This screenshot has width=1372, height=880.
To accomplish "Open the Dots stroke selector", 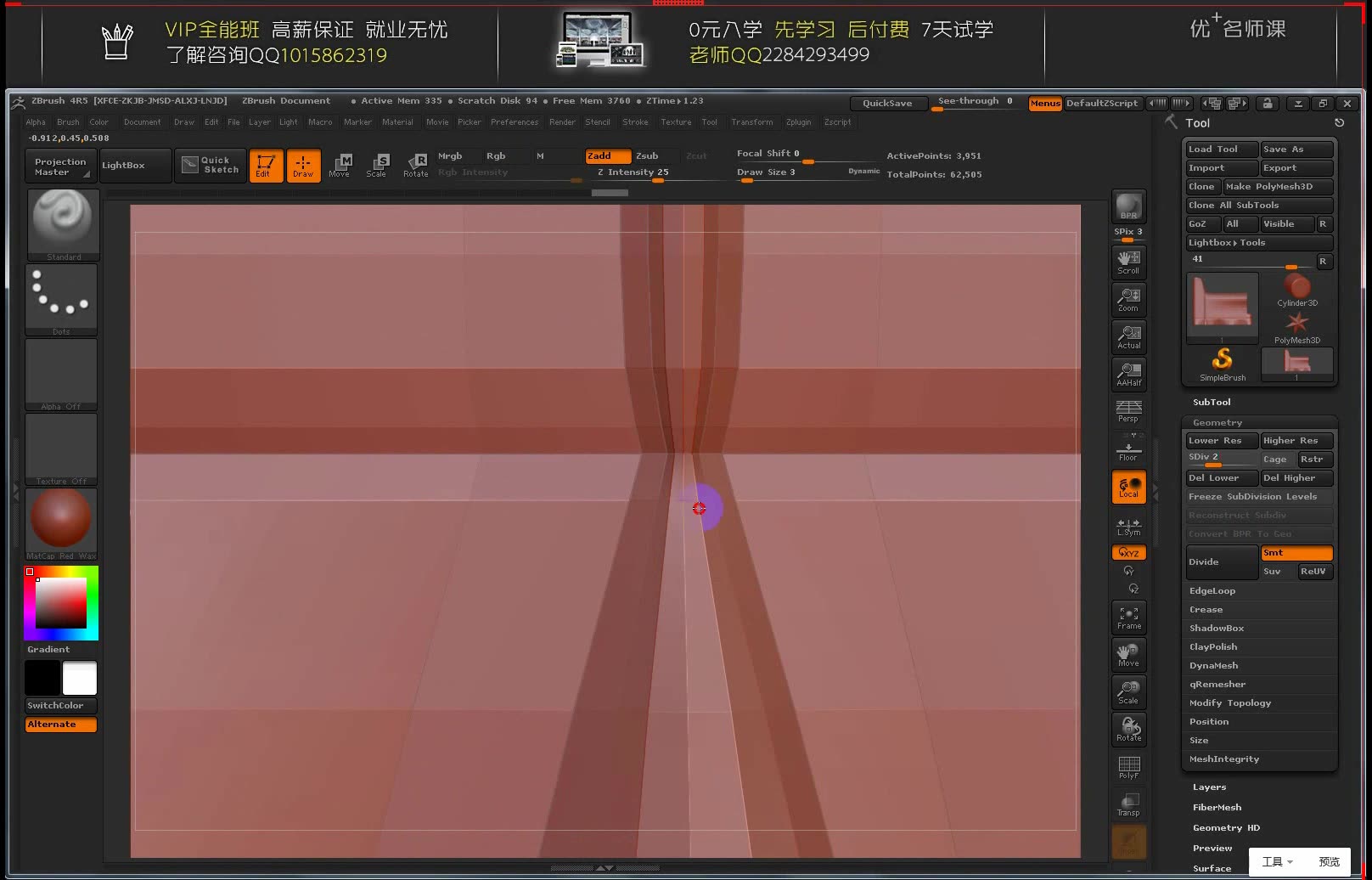I will (61, 296).
